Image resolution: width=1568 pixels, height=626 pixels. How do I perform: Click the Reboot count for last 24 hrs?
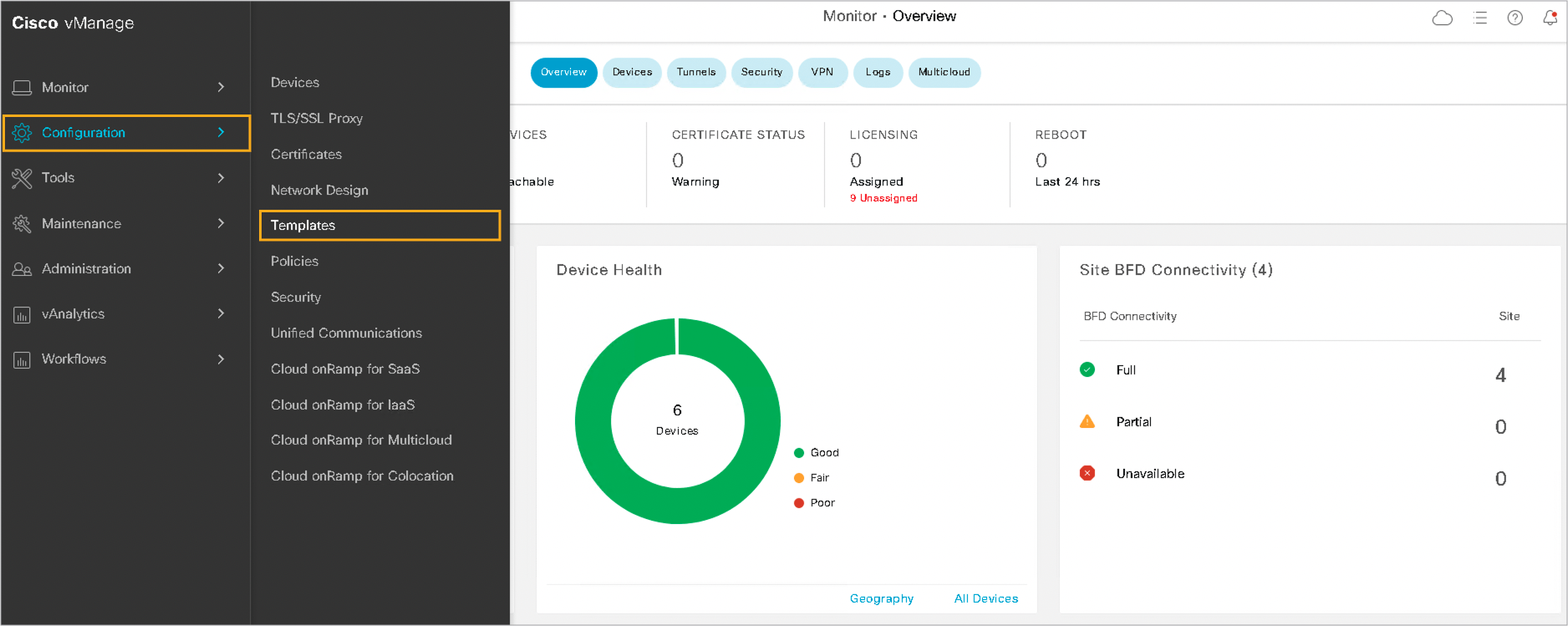point(1041,160)
